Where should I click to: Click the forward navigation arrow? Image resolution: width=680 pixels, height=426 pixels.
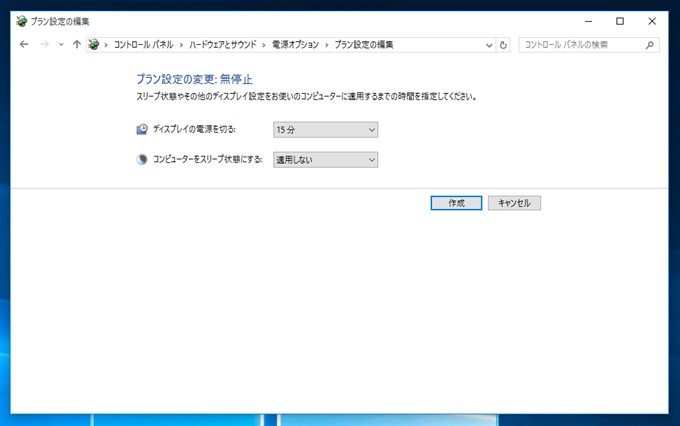pos(44,44)
